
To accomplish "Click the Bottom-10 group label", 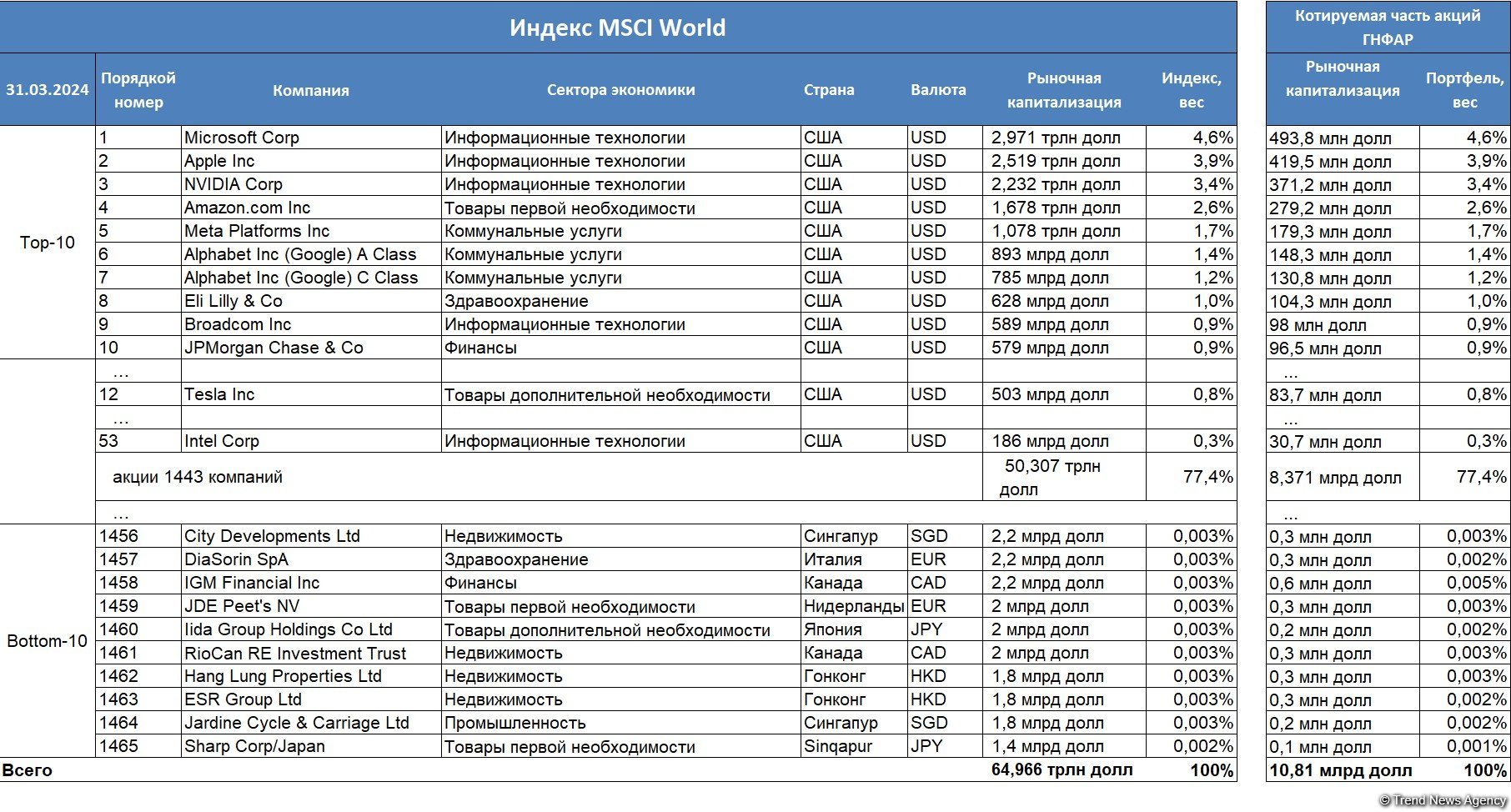I will pyautogui.click(x=48, y=641).
